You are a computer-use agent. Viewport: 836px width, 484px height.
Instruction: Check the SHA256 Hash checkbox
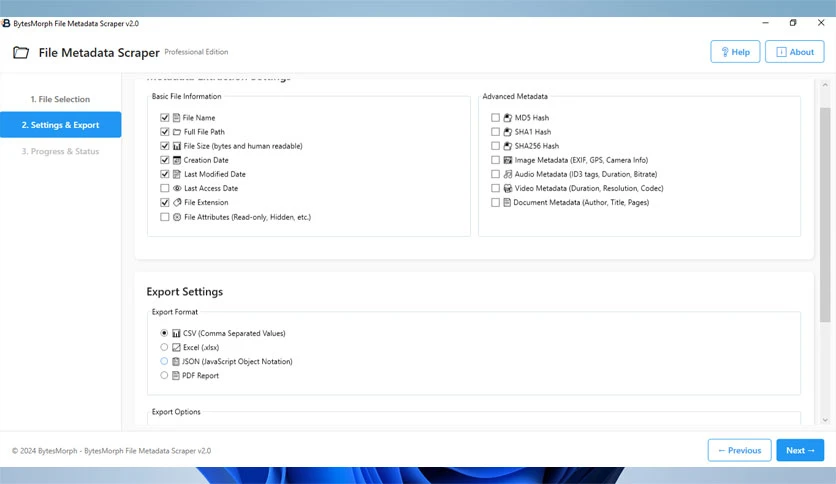[x=495, y=146]
